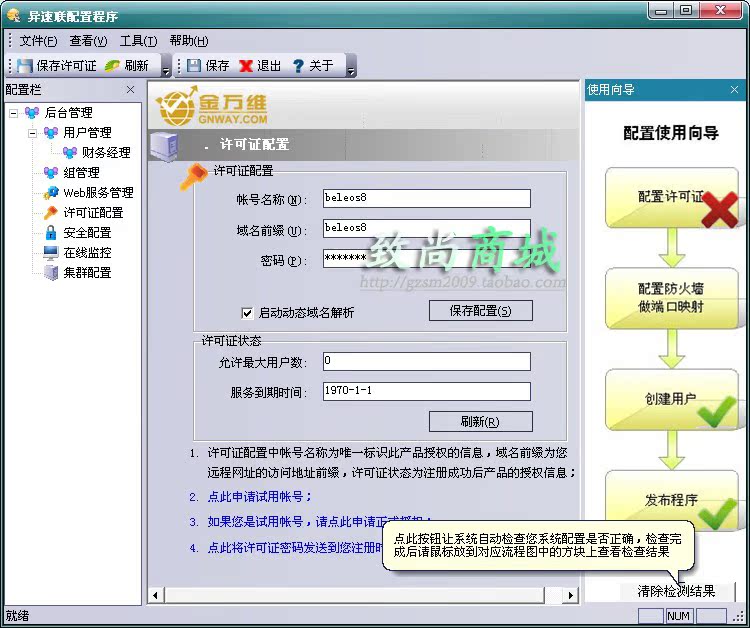
Task: Click the application icon in title bar
Action: click(x=13, y=16)
